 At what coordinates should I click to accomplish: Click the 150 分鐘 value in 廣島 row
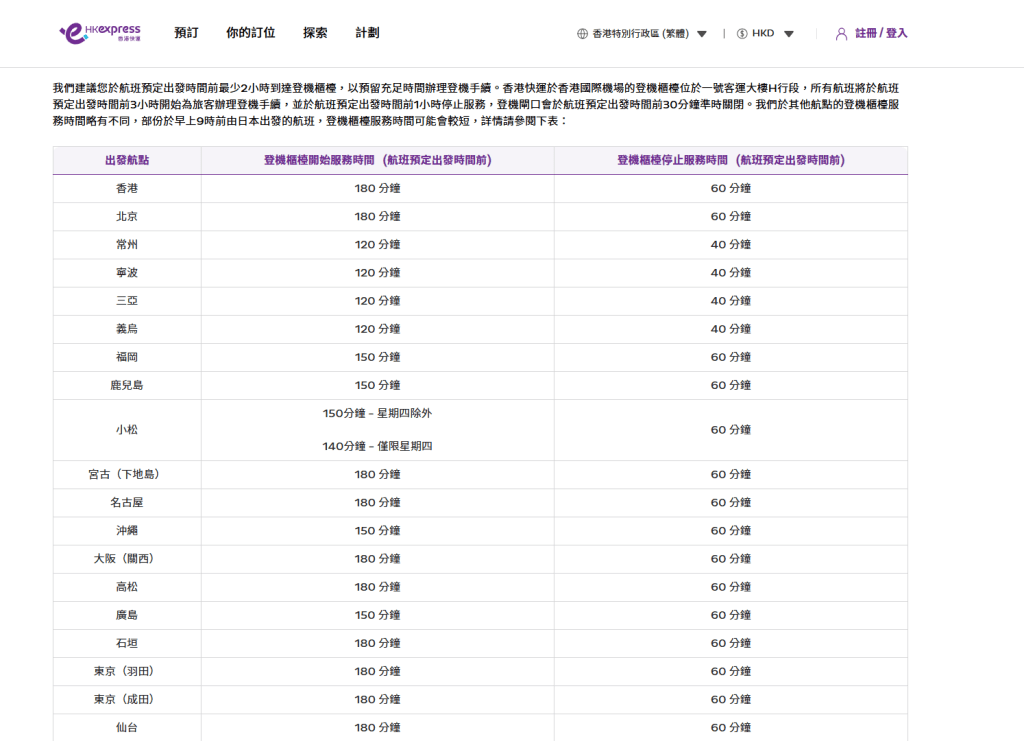pyautogui.click(x=377, y=614)
